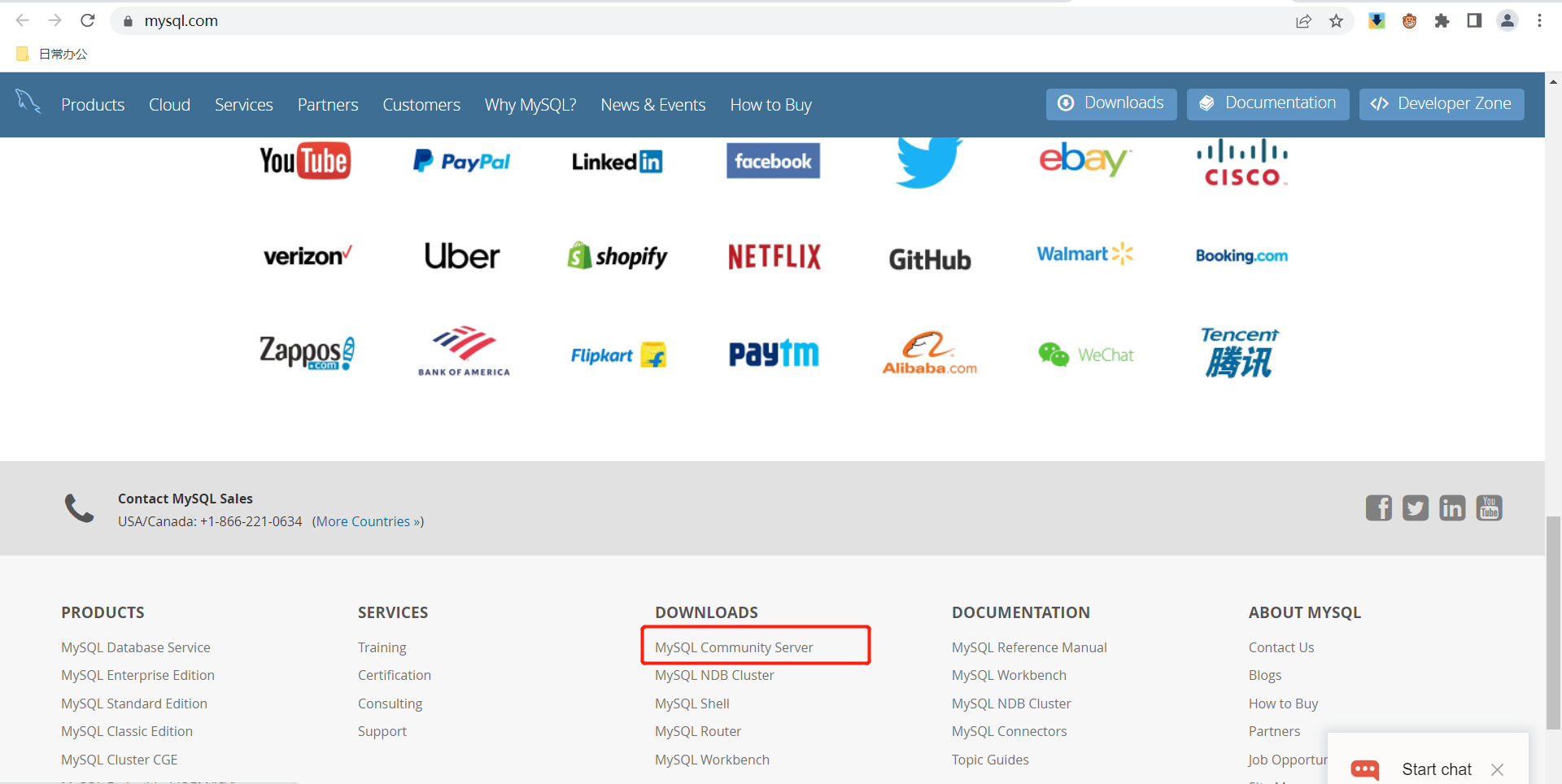
Task: Open the How to Buy menu
Action: tap(771, 105)
